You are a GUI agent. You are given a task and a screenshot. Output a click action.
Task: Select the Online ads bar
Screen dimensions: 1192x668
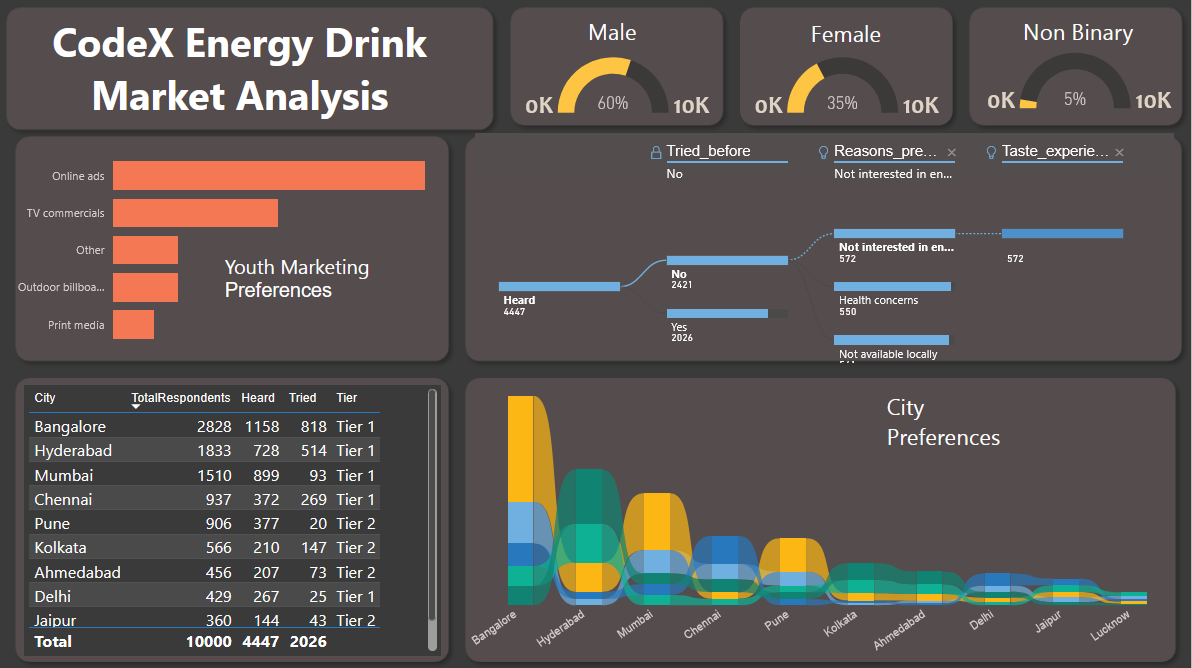pos(268,176)
